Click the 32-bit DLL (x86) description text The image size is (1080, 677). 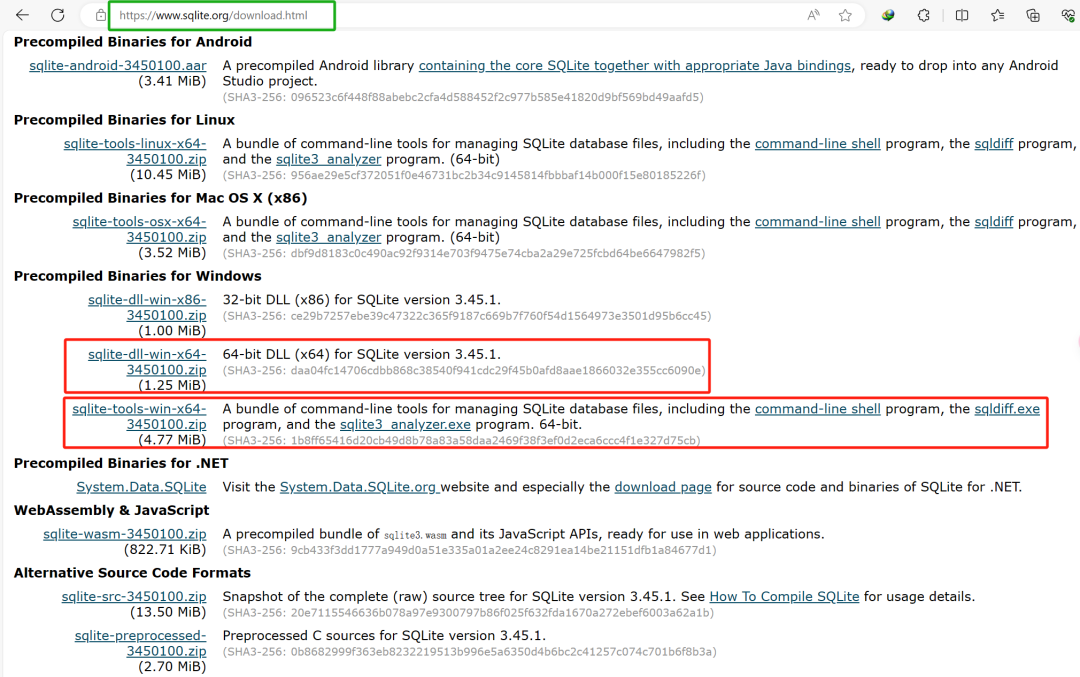pos(362,300)
